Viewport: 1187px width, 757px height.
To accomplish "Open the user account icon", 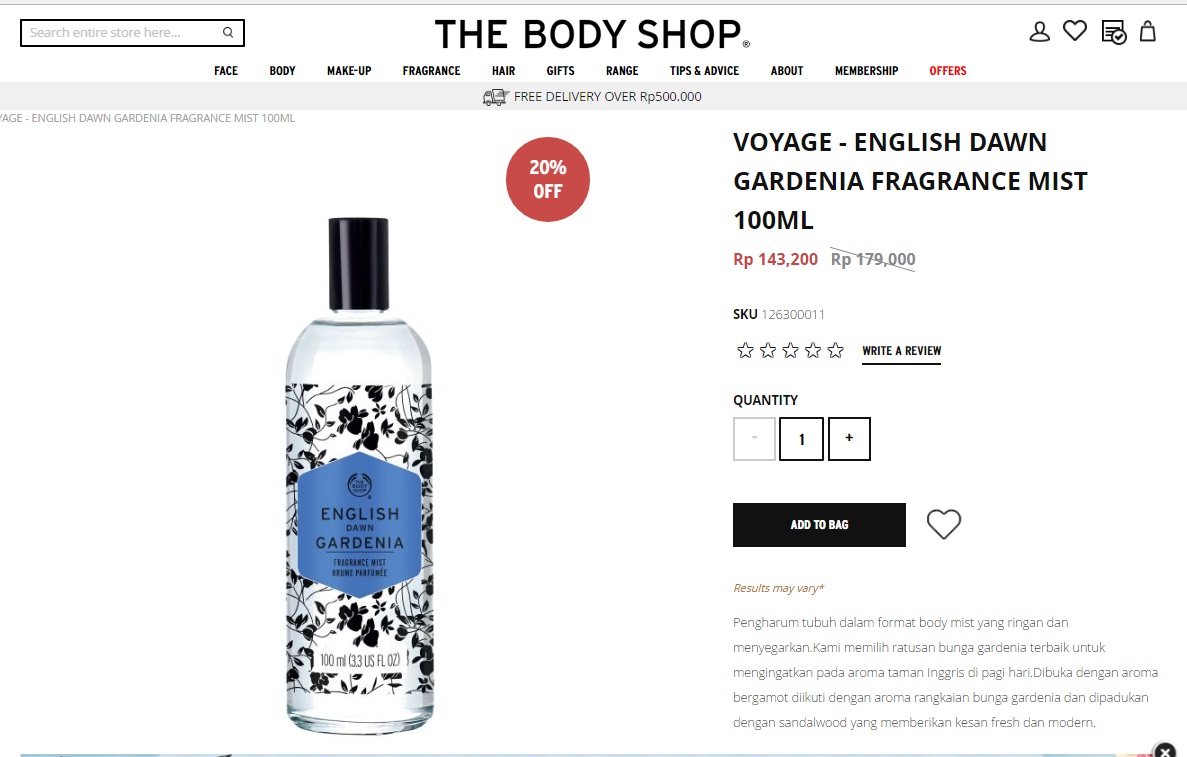I will 1039,32.
